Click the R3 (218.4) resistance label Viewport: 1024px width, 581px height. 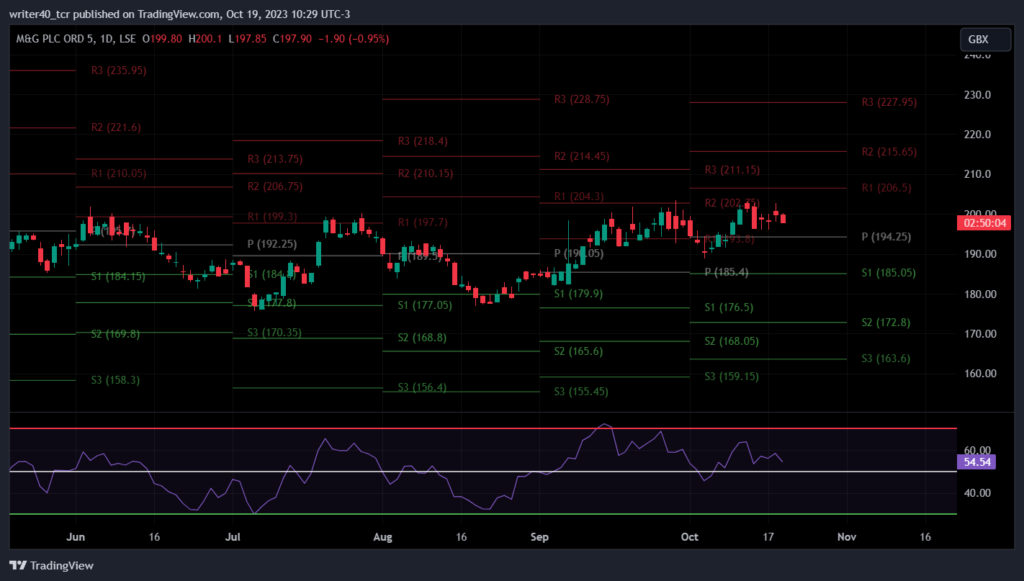pyautogui.click(x=423, y=141)
